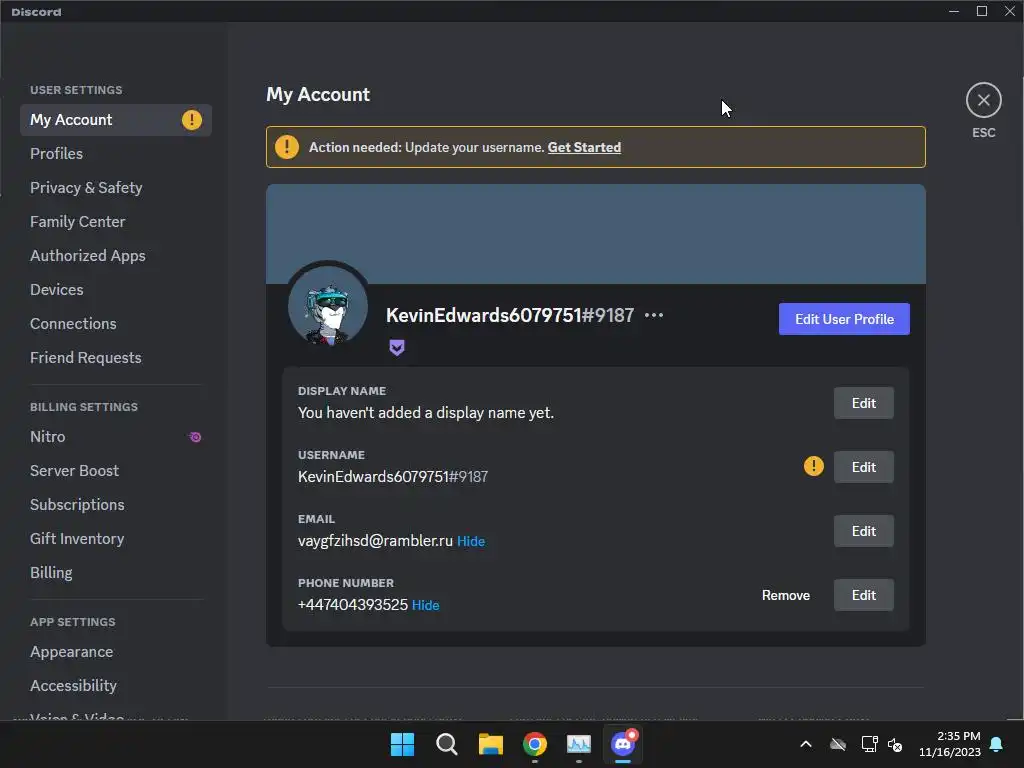1024x768 pixels.
Task: Open Server Boost settings
Action: pyautogui.click(x=116, y=471)
